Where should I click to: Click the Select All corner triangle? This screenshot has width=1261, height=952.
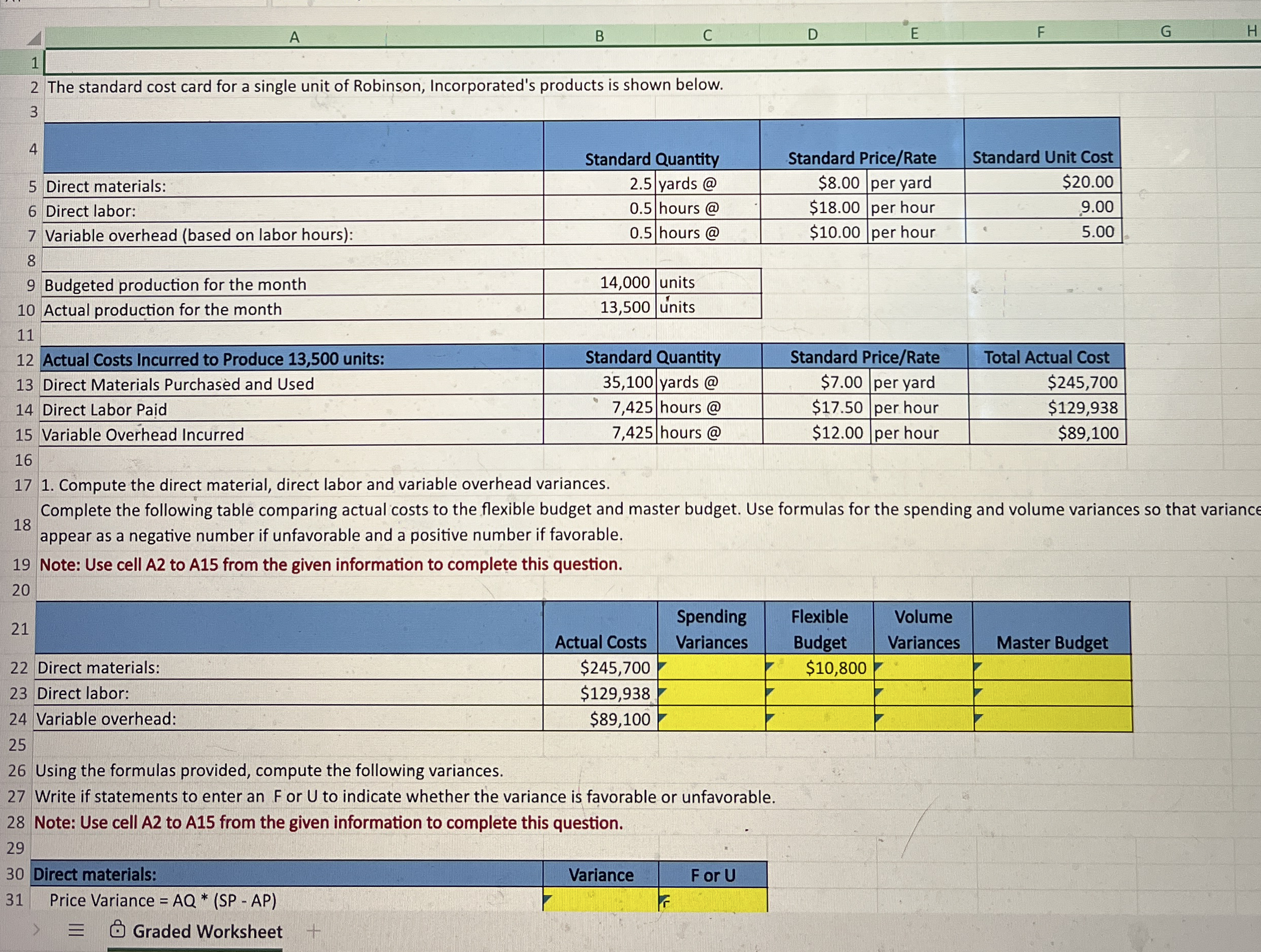pyautogui.click(x=35, y=39)
